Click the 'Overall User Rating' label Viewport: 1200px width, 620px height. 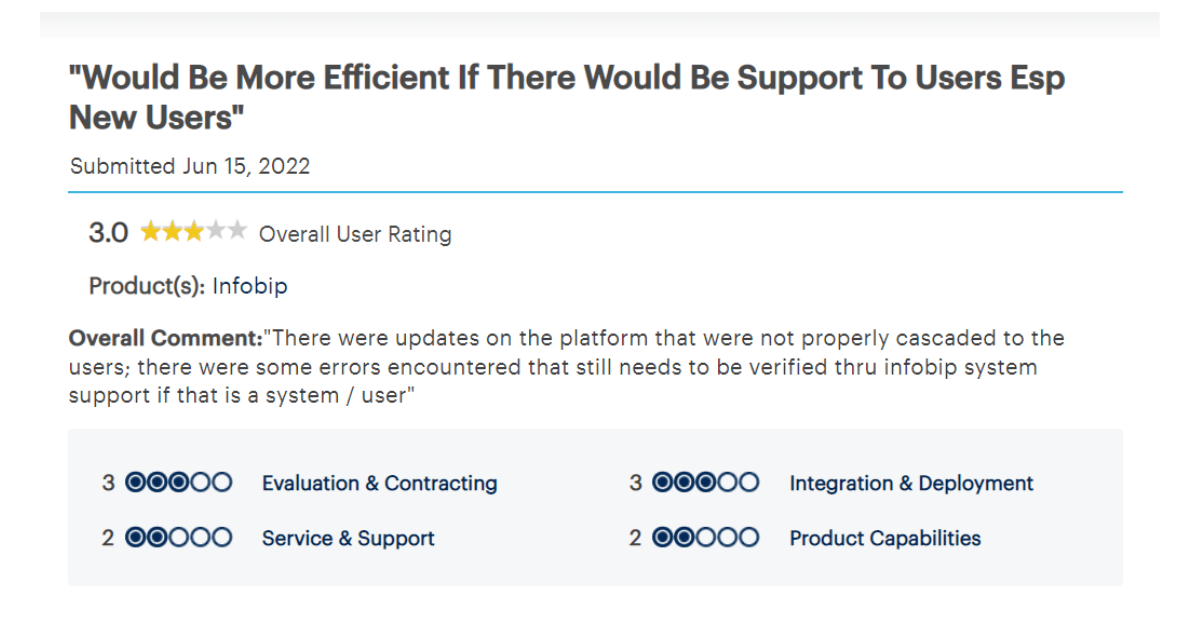tap(355, 234)
